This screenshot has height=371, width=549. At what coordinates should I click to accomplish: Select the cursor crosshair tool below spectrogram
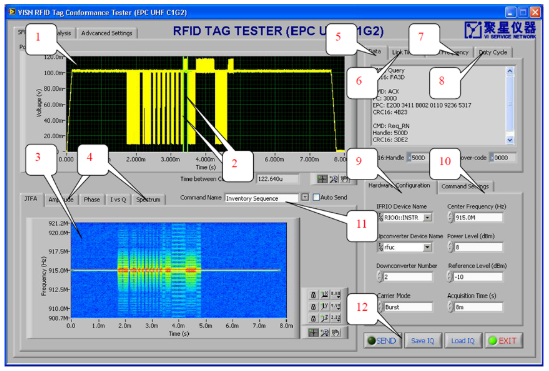pos(313,332)
